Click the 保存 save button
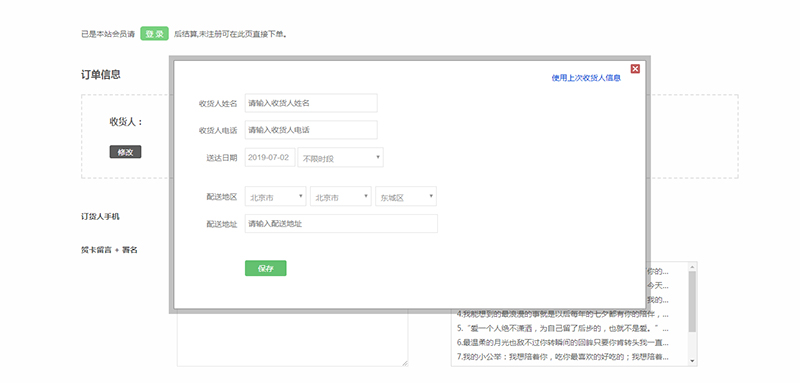 coord(265,268)
